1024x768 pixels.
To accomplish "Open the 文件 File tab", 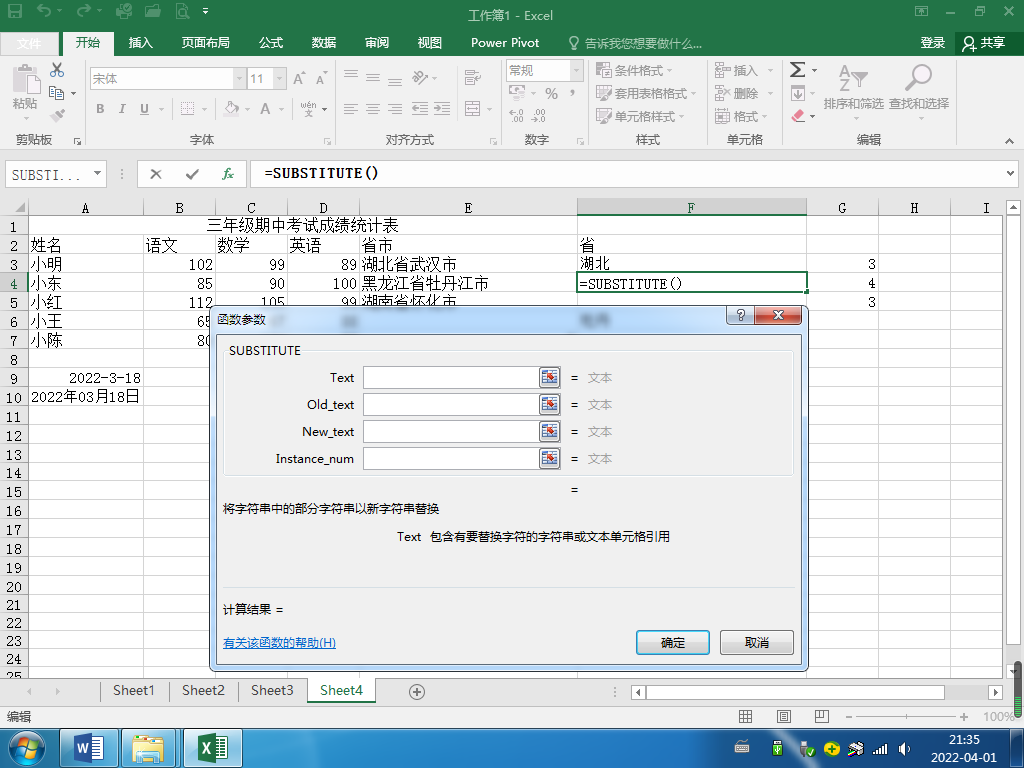I will click(x=29, y=44).
